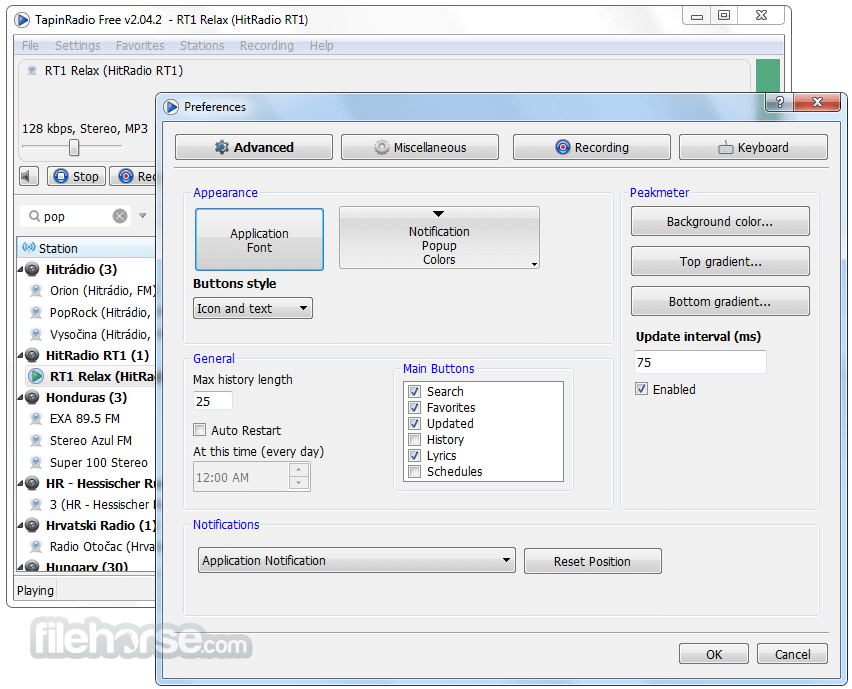Switch to the Keyboard preferences tab
852x689 pixels.
coord(753,147)
